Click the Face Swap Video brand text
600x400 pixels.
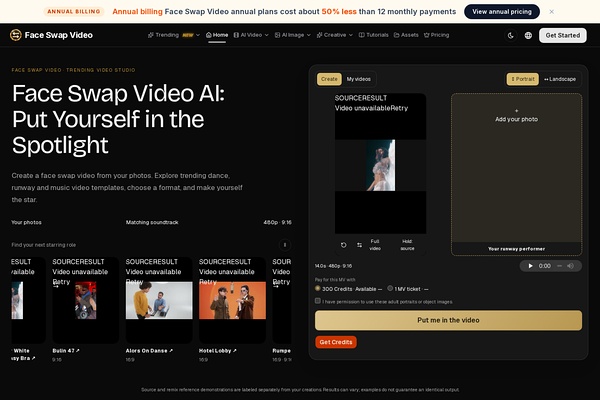[59, 35]
